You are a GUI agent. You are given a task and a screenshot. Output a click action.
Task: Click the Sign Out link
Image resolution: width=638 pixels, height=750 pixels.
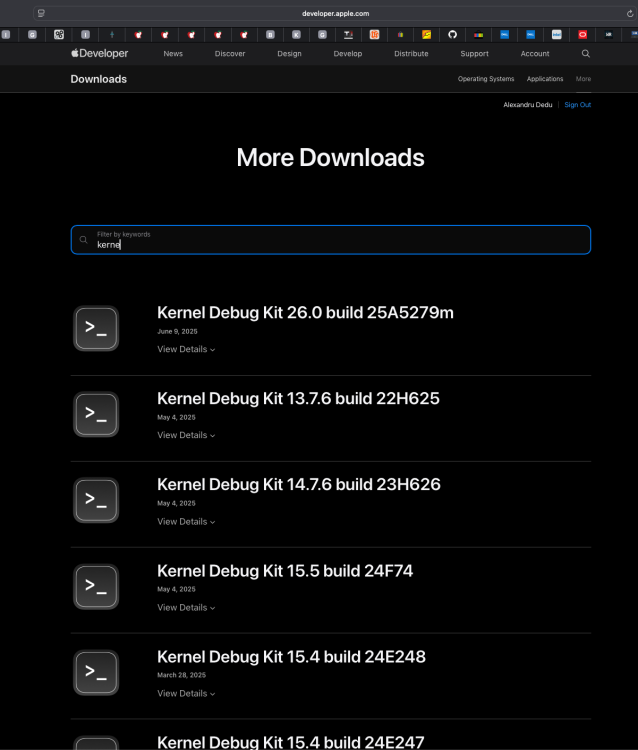577,105
